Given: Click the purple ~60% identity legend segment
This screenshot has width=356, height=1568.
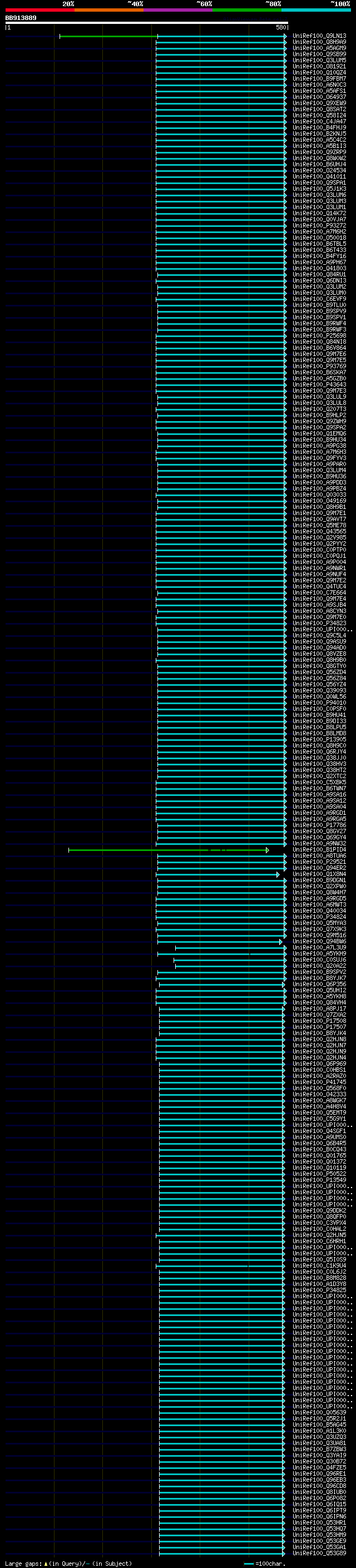Looking at the screenshot, I should (x=177, y=10).
